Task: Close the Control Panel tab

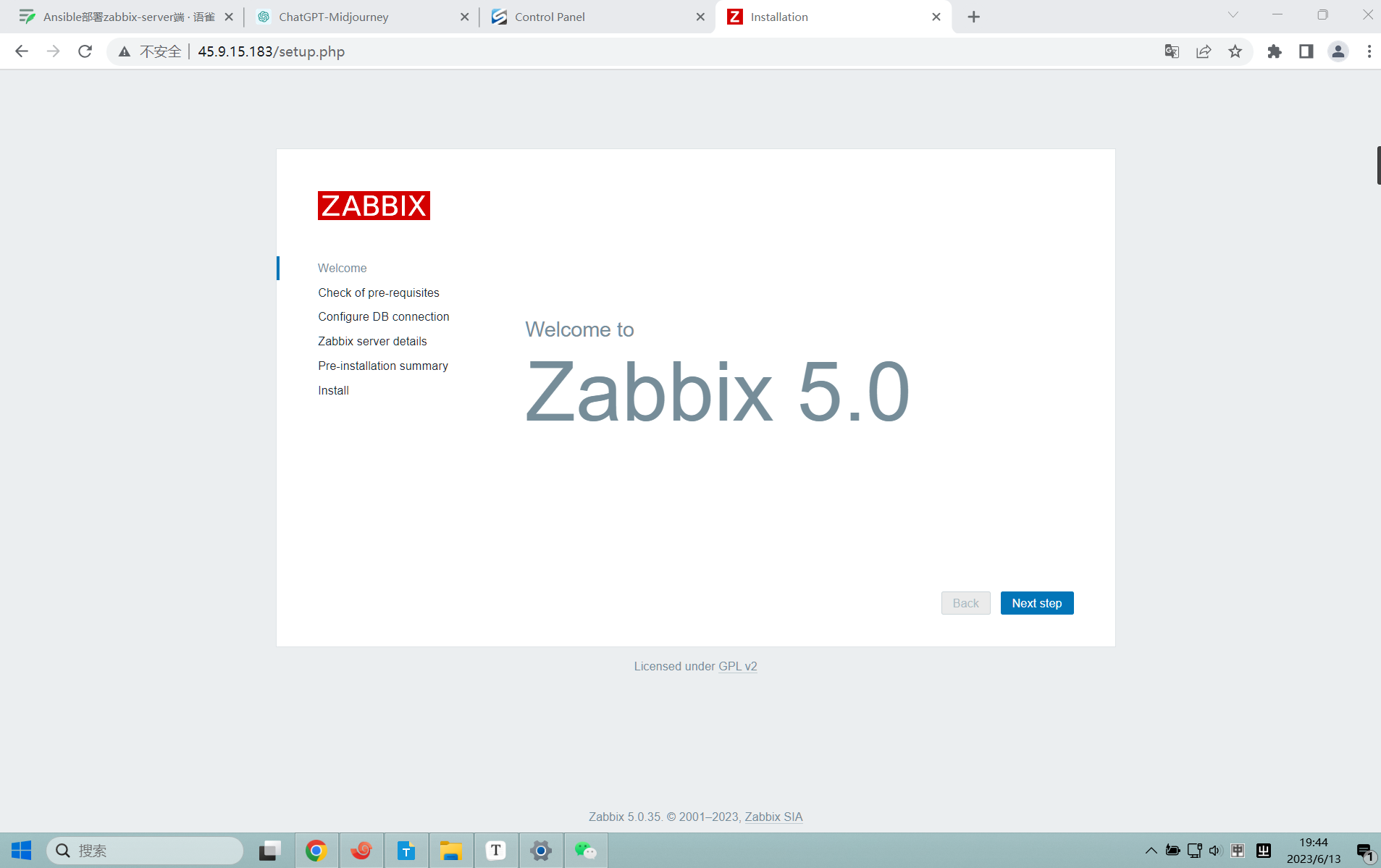Action: [x=700, y=17]
